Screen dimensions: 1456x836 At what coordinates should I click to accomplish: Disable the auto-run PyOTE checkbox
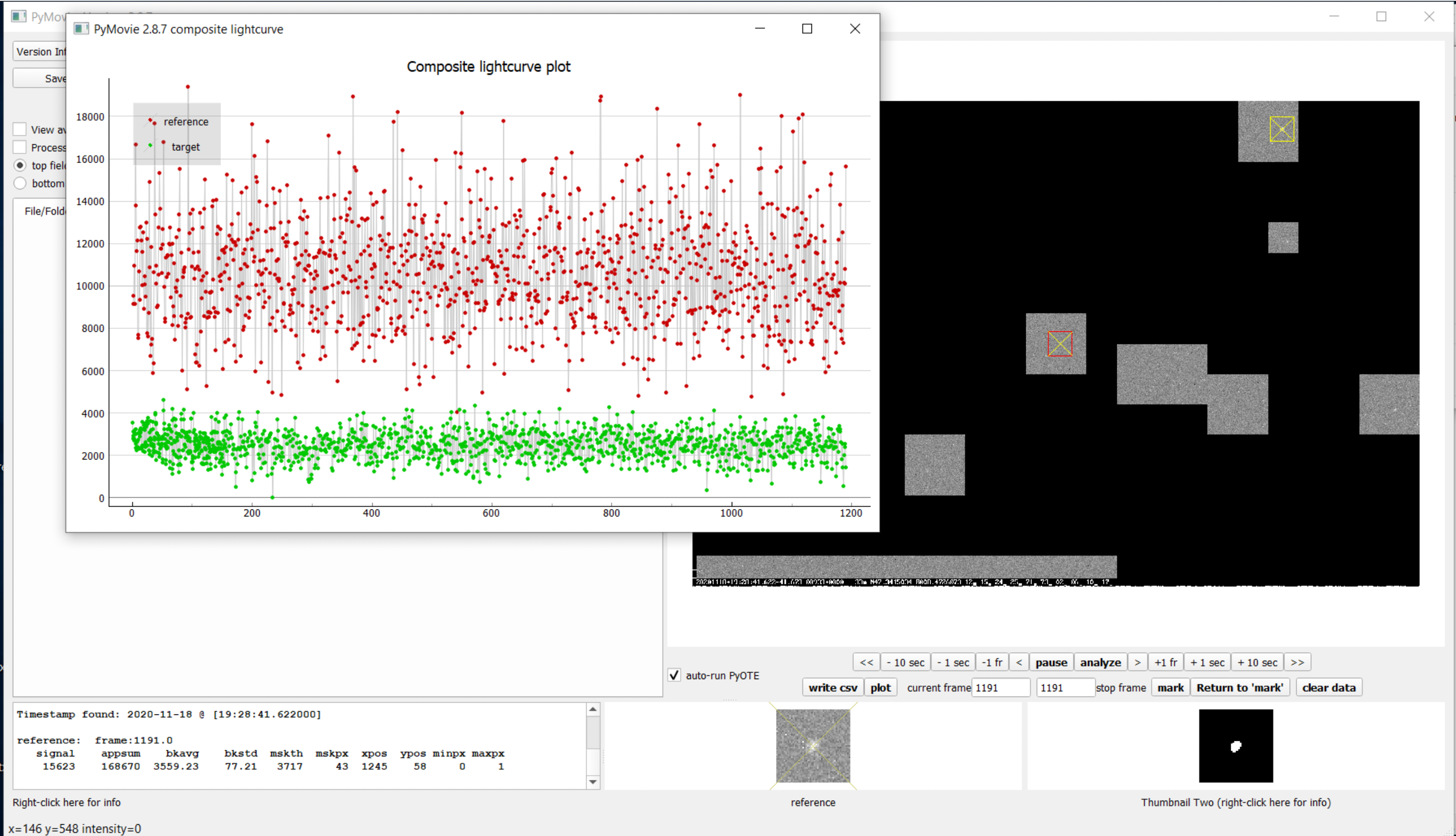[x=675, y=675]
